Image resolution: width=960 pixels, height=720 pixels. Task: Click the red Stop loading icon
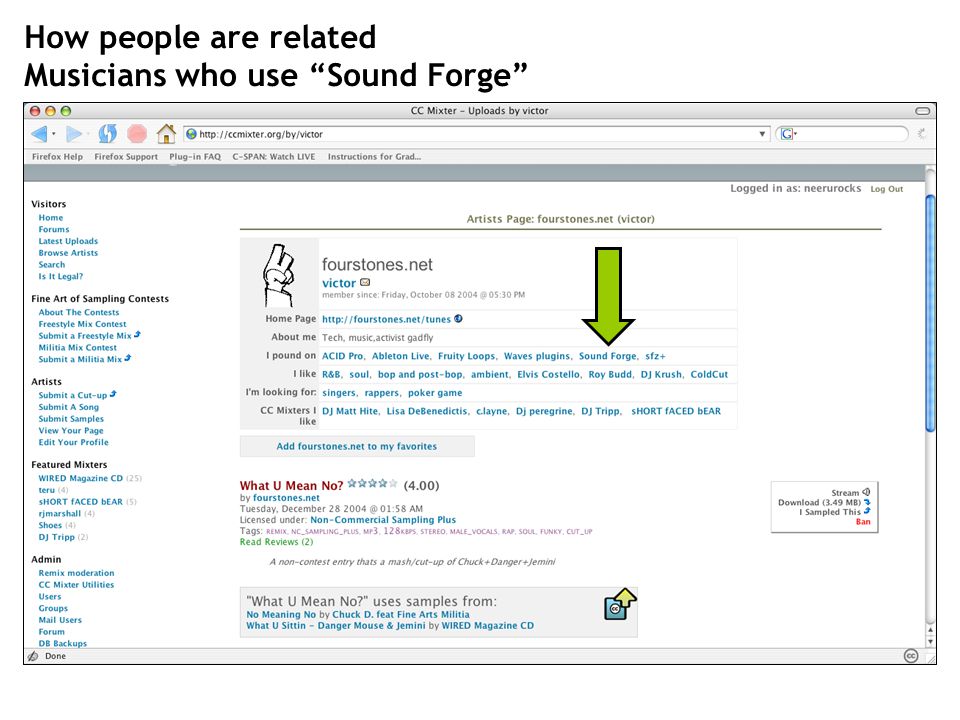click(137, 133)
